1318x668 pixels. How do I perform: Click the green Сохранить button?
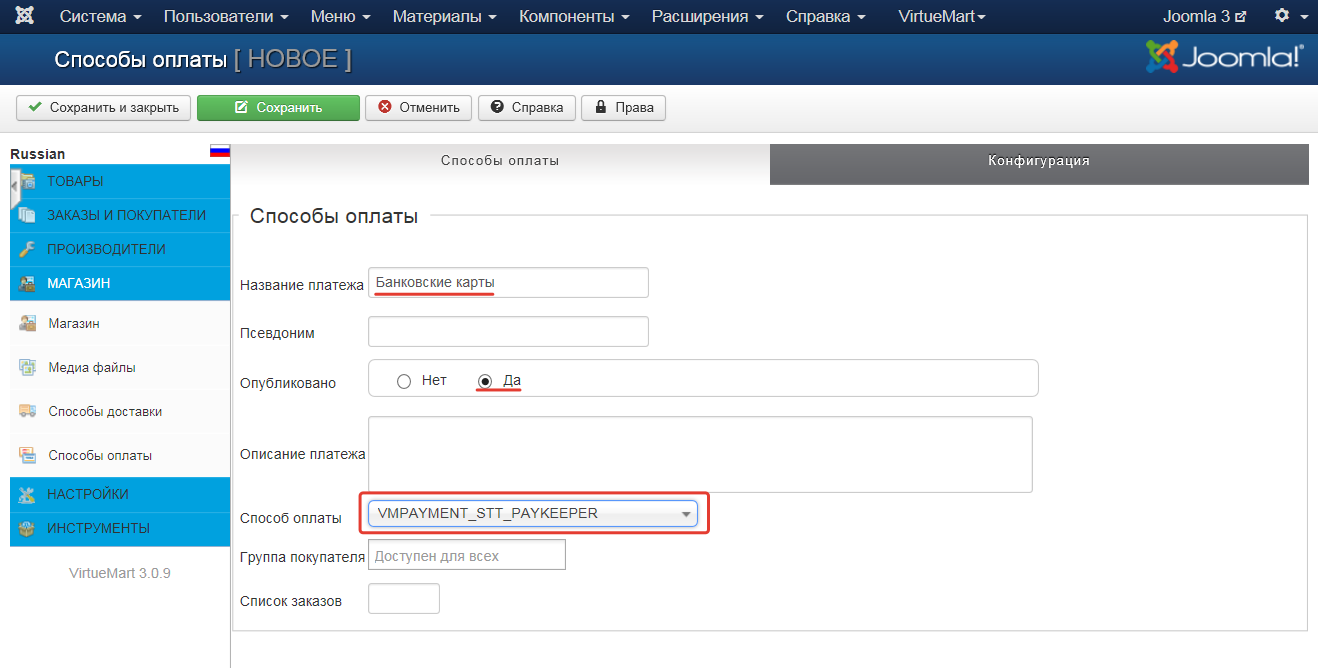278,108
